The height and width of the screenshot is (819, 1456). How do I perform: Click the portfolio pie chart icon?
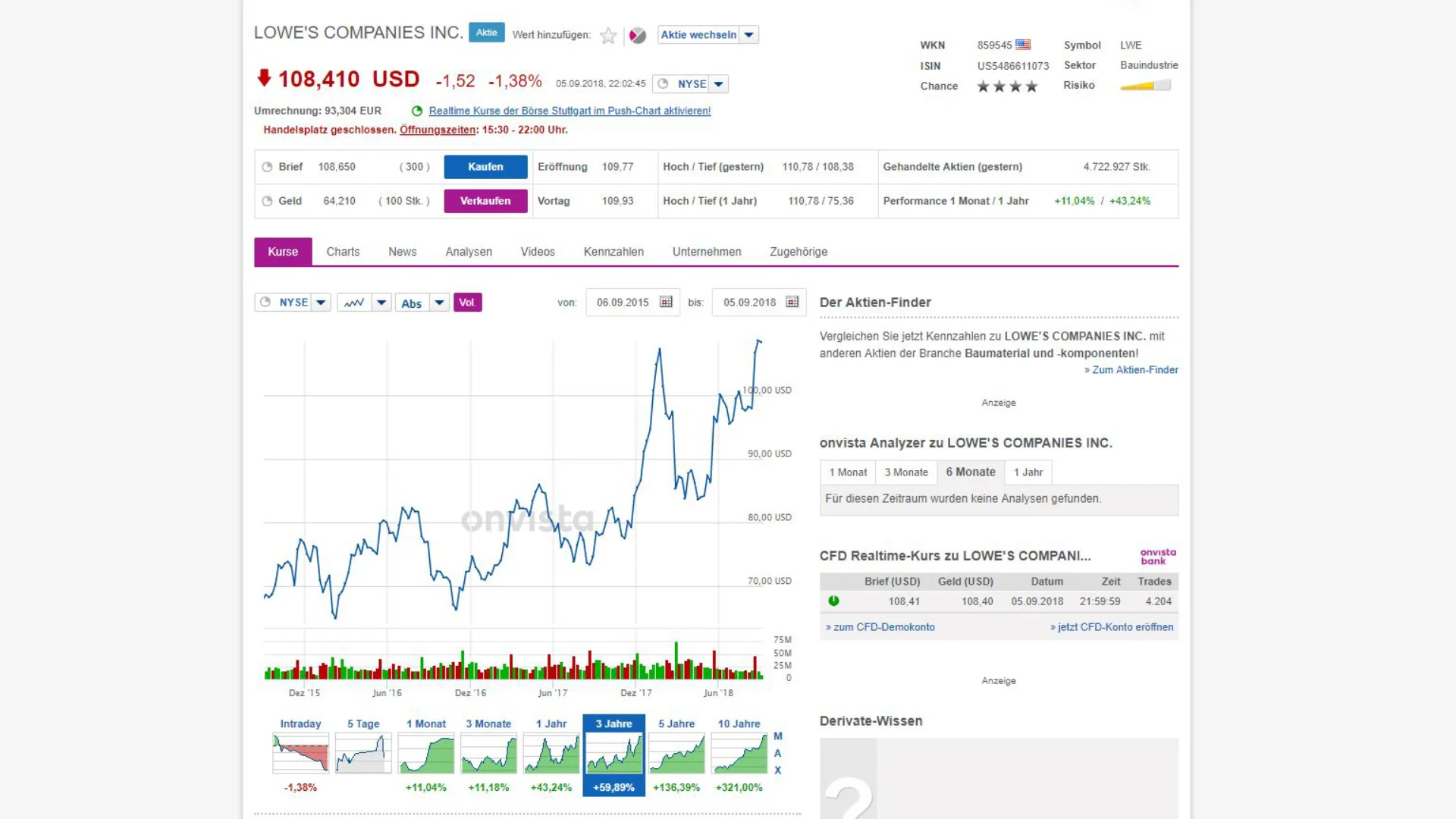coord(638,36)
